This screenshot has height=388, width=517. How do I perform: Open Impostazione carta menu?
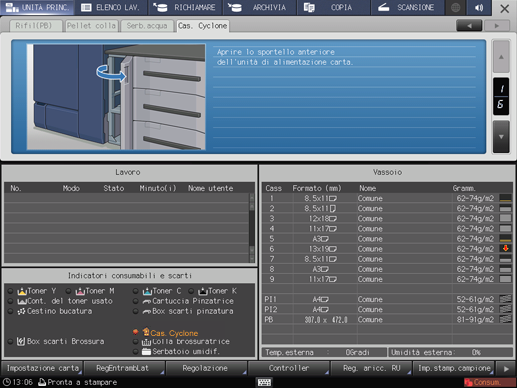(42, 368)
